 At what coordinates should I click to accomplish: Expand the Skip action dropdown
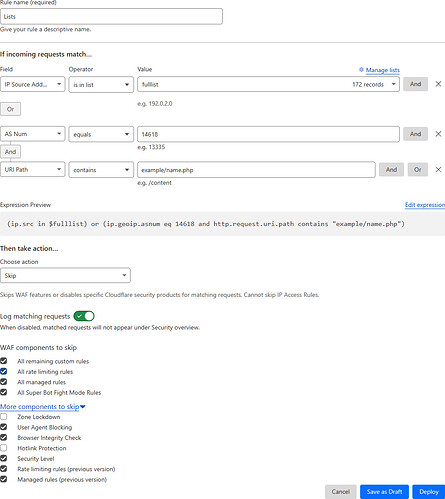pos(65,275)
